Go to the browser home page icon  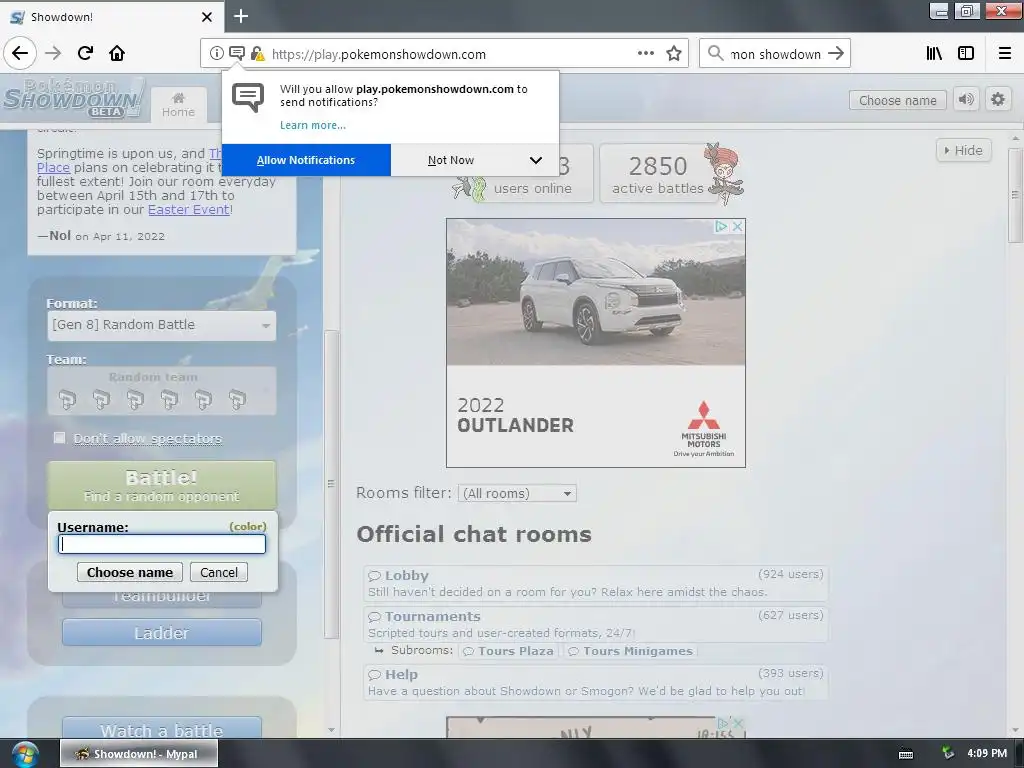click(117, 54)
